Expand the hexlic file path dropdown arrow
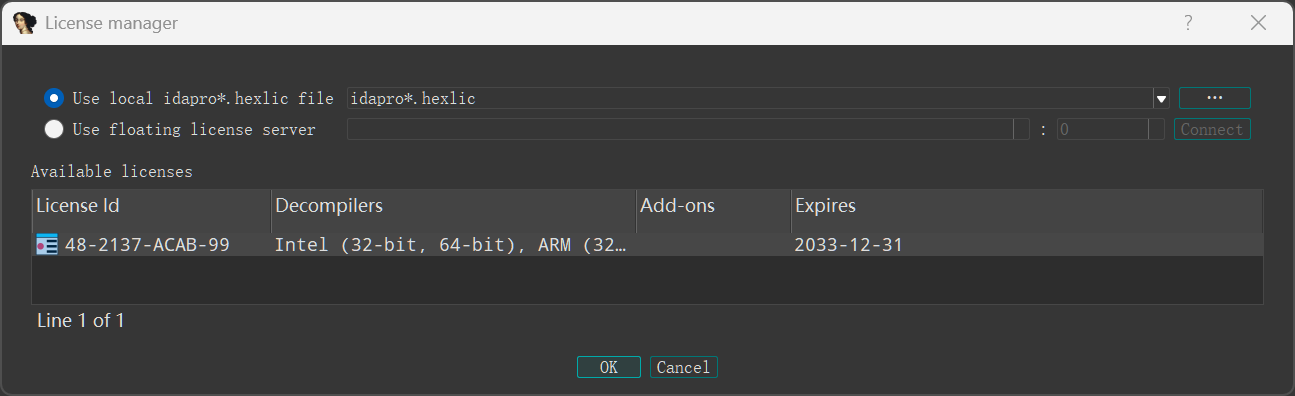This screenshot has width=1295, height=396. pyautogui.click(x=1162, y=98)
